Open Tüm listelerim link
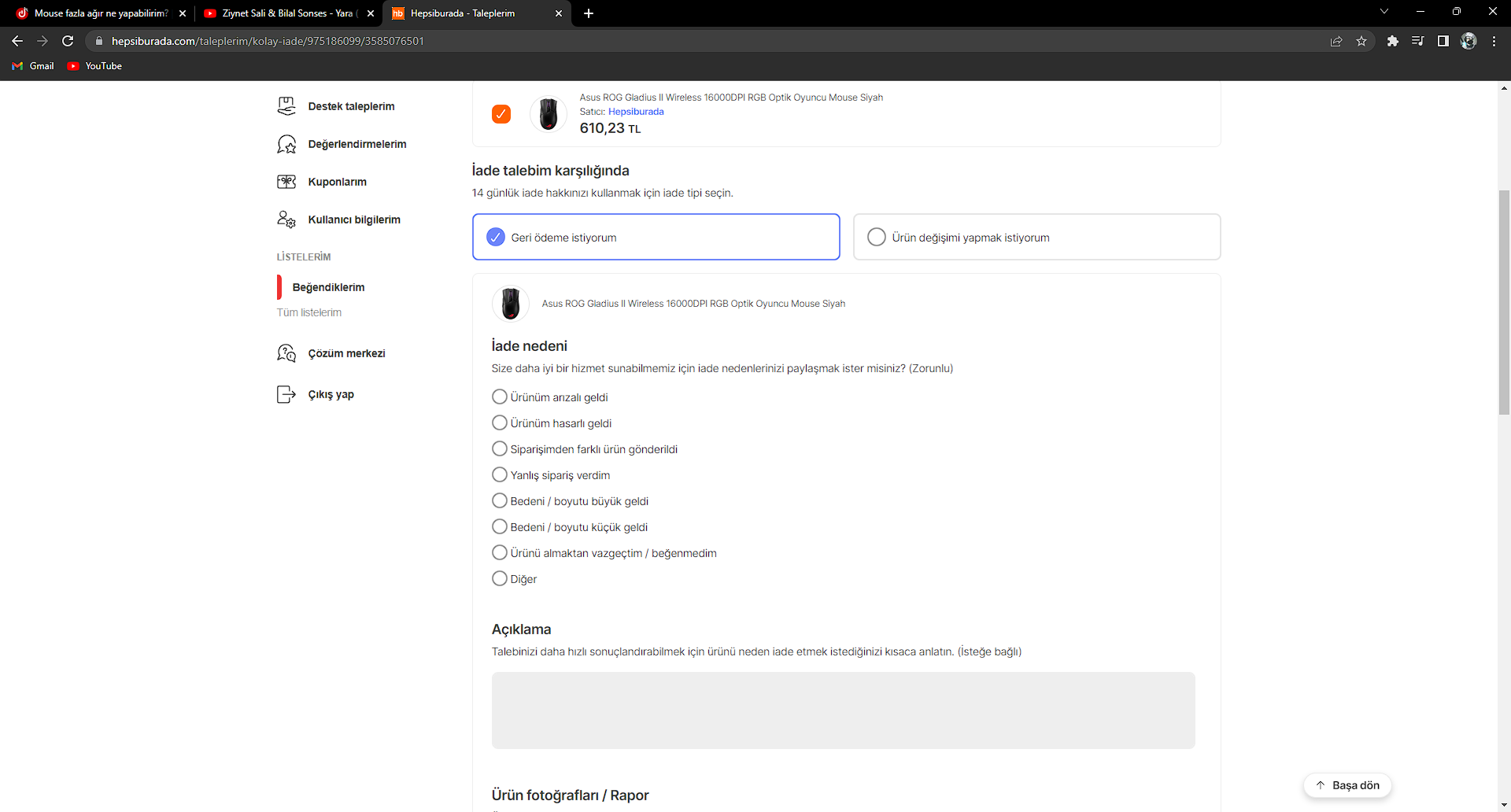This screenshot has height=812, width=1511. (309, 312)
